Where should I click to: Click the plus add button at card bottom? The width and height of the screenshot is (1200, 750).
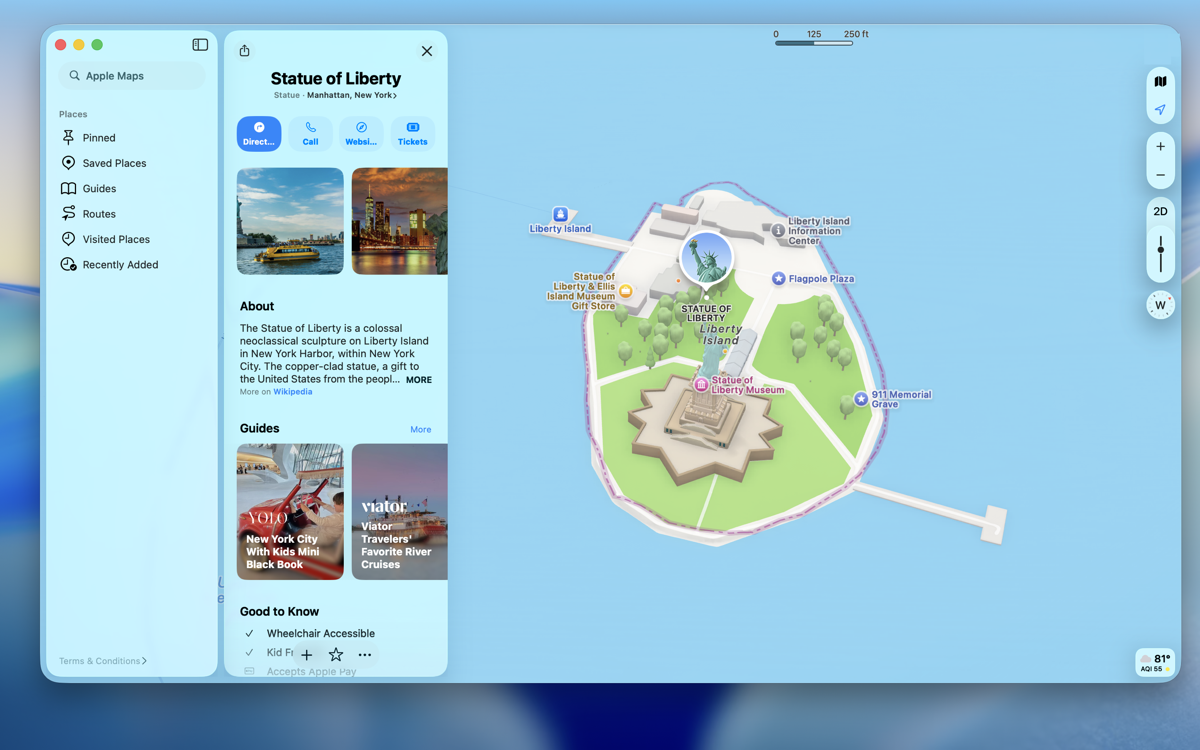[x=307, y=655]
